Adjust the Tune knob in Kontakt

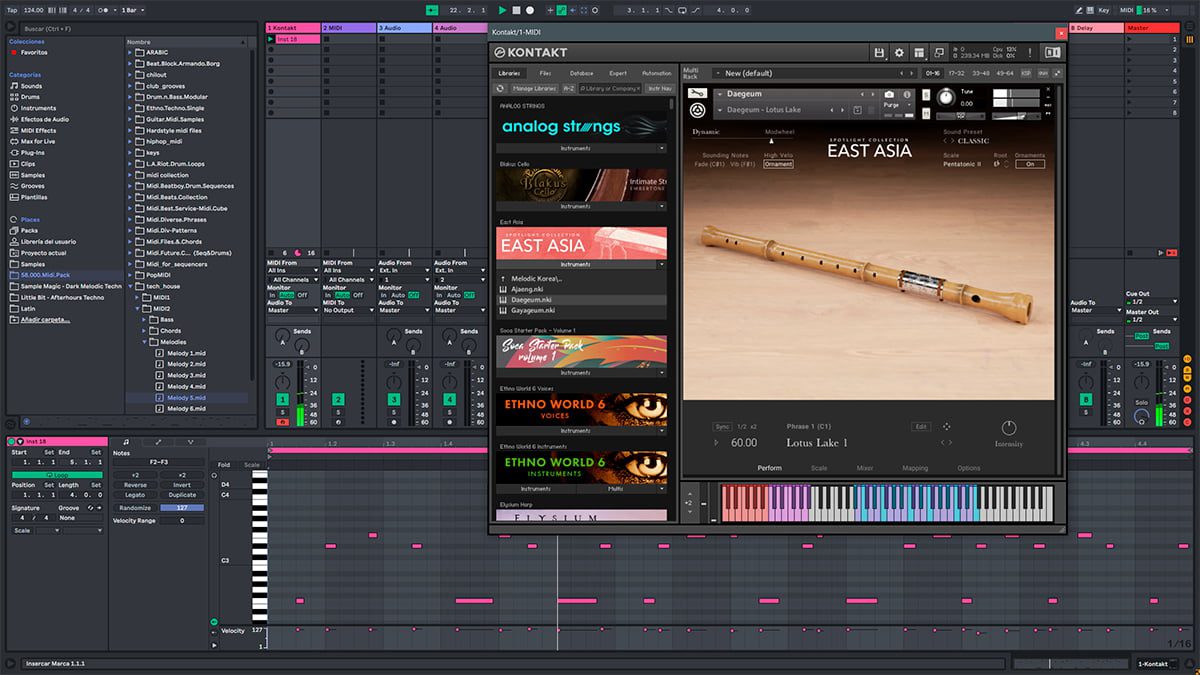pyautogui.click(x=945, y=97)
